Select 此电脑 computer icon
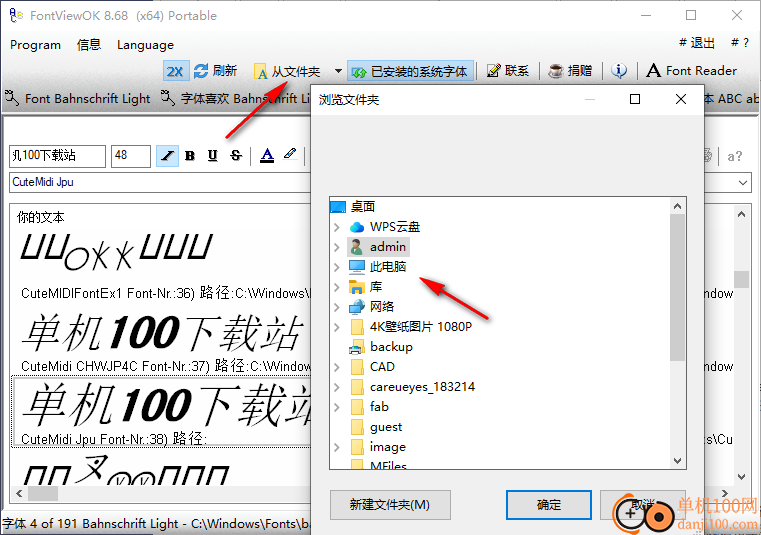 point(357,267)
